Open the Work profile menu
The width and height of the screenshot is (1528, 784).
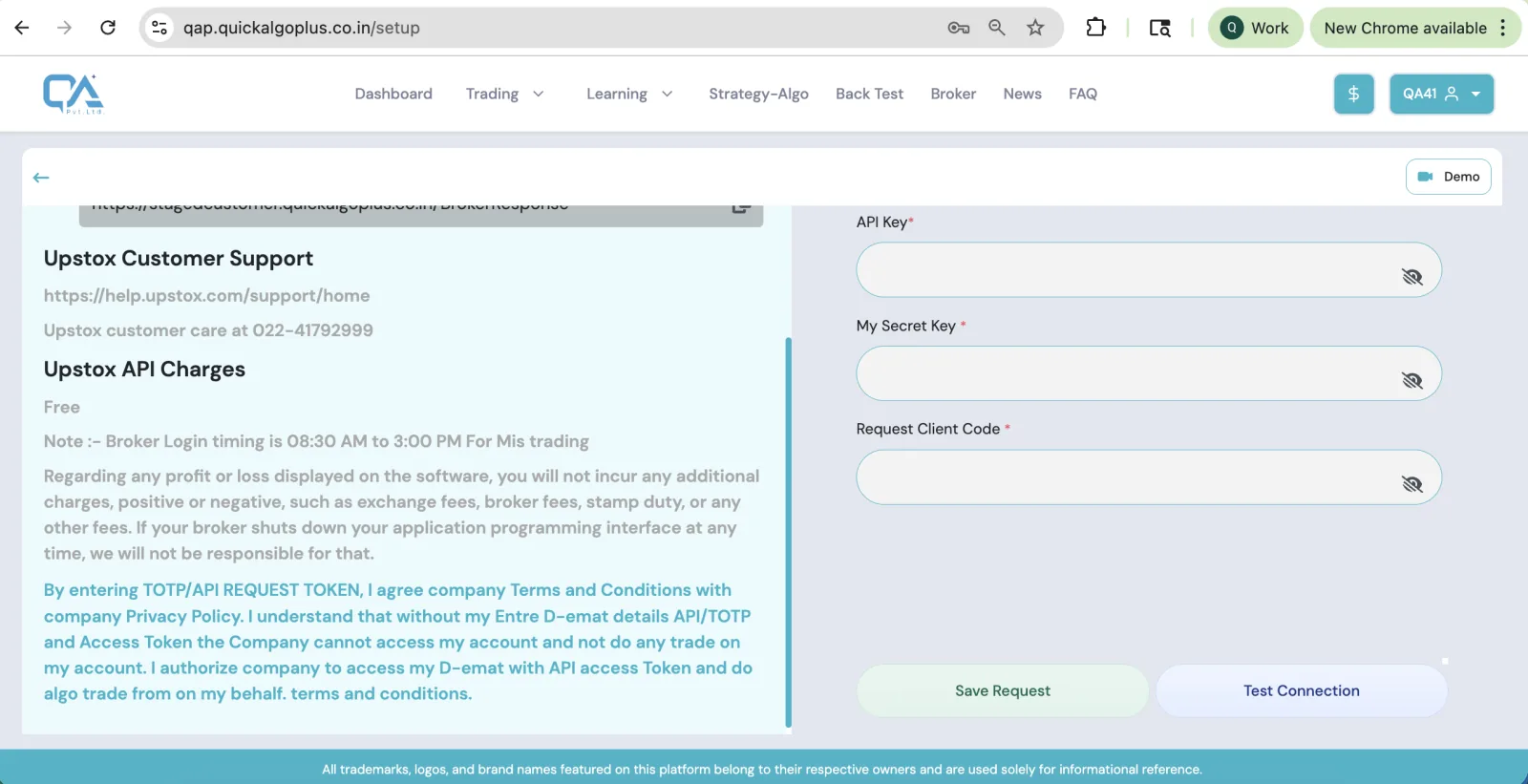[x=1256, y=28]
